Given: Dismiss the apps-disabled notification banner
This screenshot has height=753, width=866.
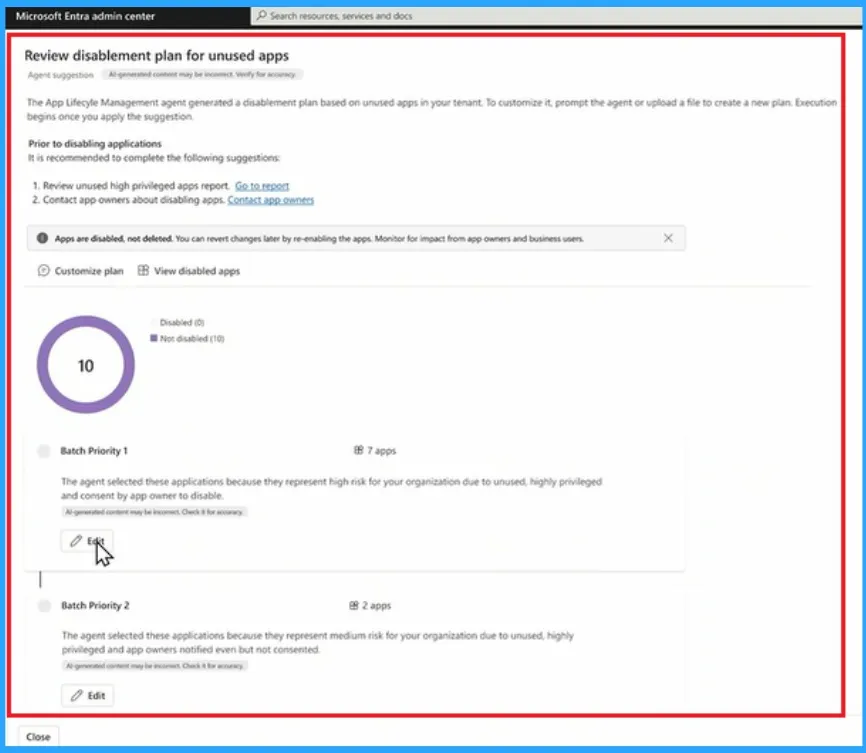Looking at the screenshot, I should [669, 238].
